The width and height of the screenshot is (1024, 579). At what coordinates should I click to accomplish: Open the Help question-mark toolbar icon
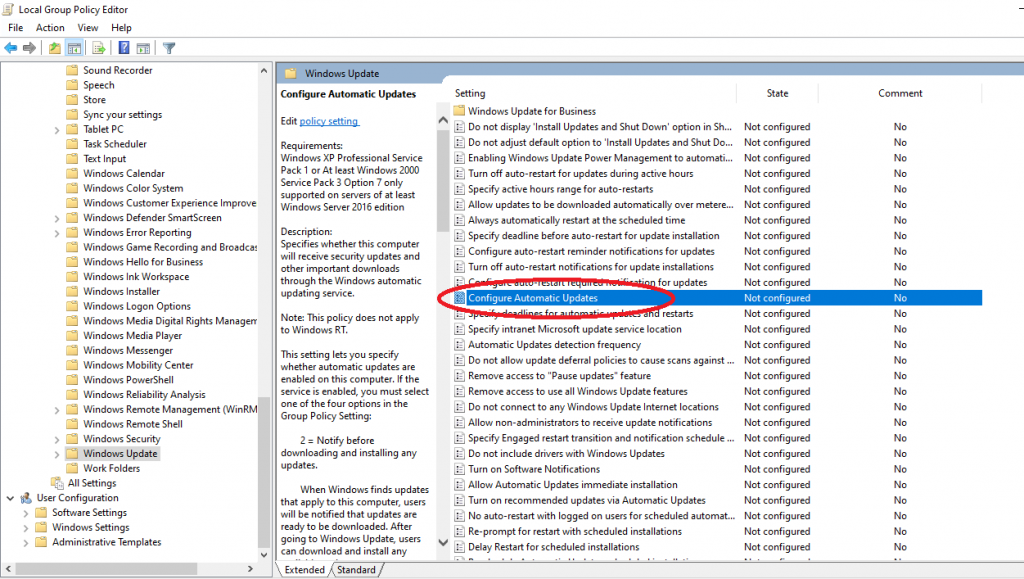pyautogui.click(x=123, y=48)
